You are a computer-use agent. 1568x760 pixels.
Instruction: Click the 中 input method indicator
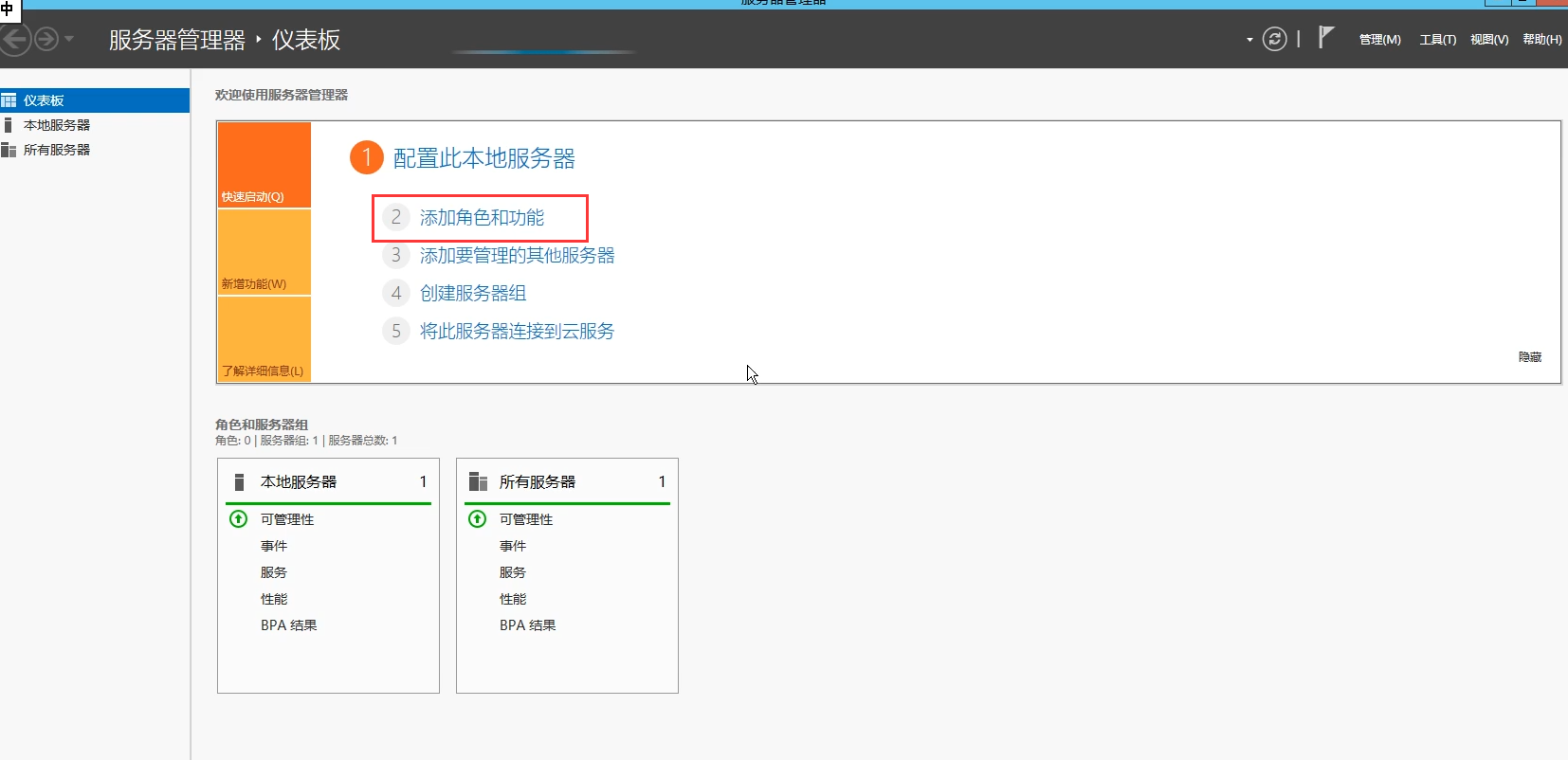click(9, 9)
